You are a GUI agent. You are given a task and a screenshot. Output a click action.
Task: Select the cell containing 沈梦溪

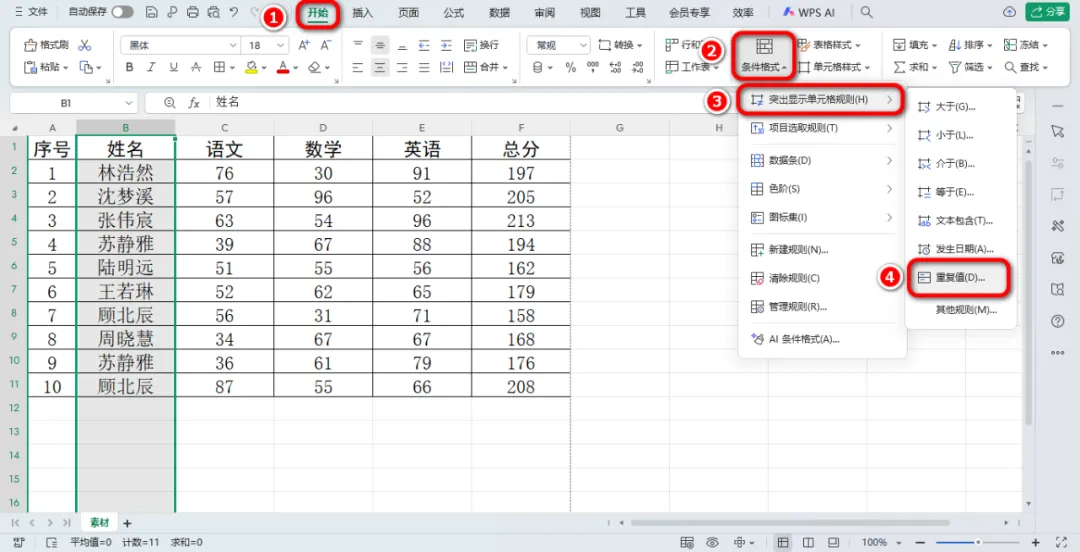tap(125, 196)
